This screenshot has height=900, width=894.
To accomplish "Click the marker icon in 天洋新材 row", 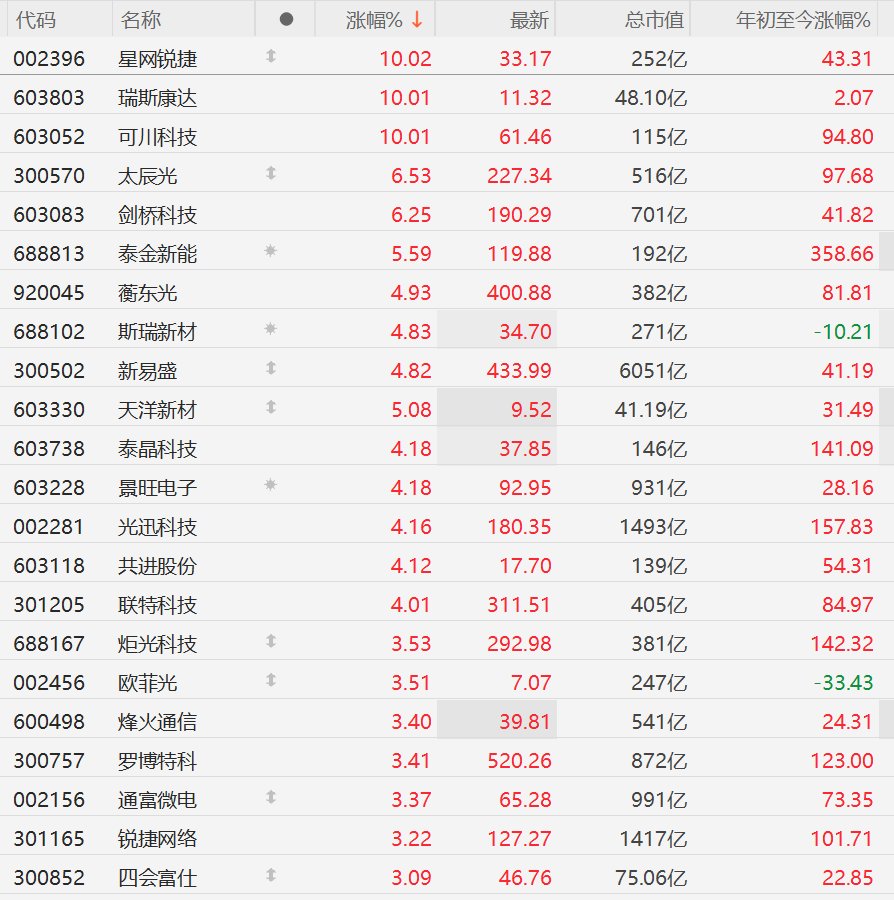I will (271, 408).
